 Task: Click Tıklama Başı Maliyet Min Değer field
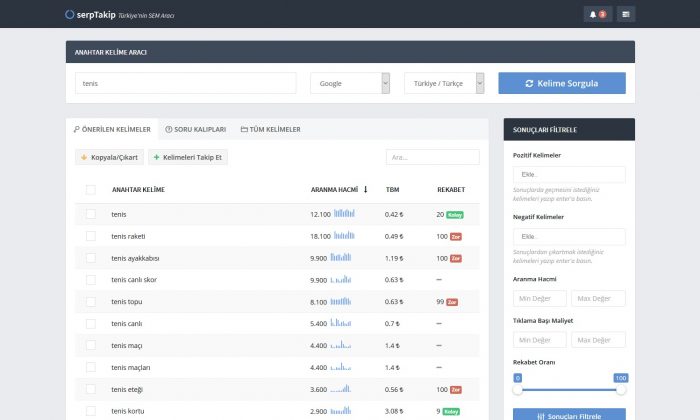pyautogui.click(x=540, y=340)
